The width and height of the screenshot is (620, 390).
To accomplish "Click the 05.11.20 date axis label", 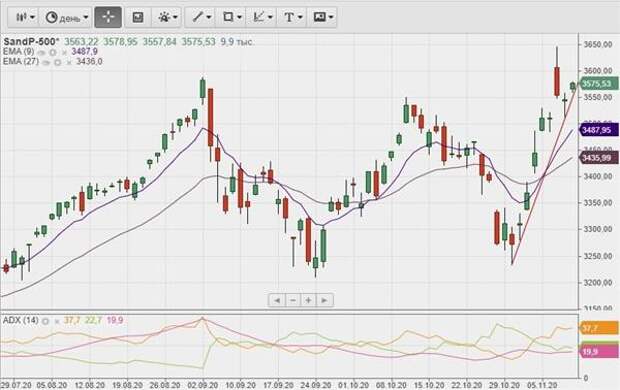I will (x=542, y=385).
